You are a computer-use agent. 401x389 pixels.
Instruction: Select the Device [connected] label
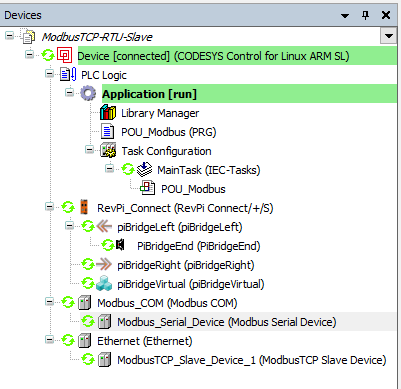coord(213,56)
